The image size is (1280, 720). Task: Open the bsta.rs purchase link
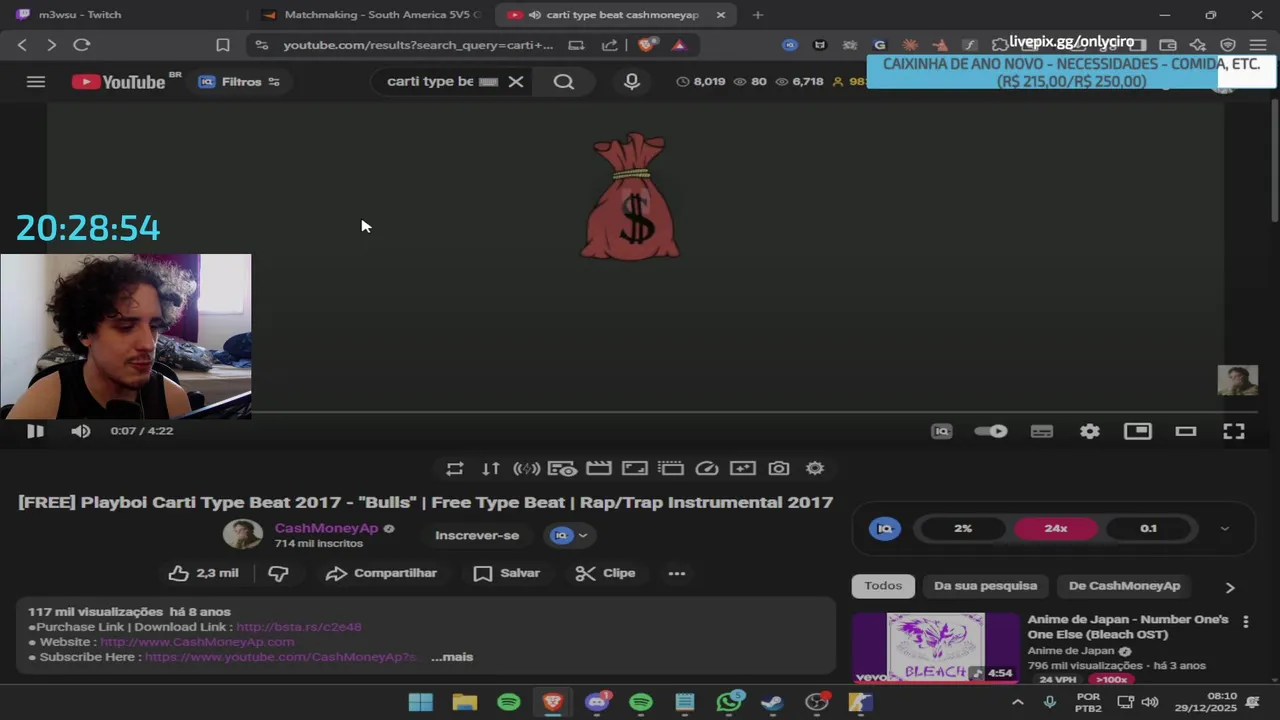click(x=299, y=627)
